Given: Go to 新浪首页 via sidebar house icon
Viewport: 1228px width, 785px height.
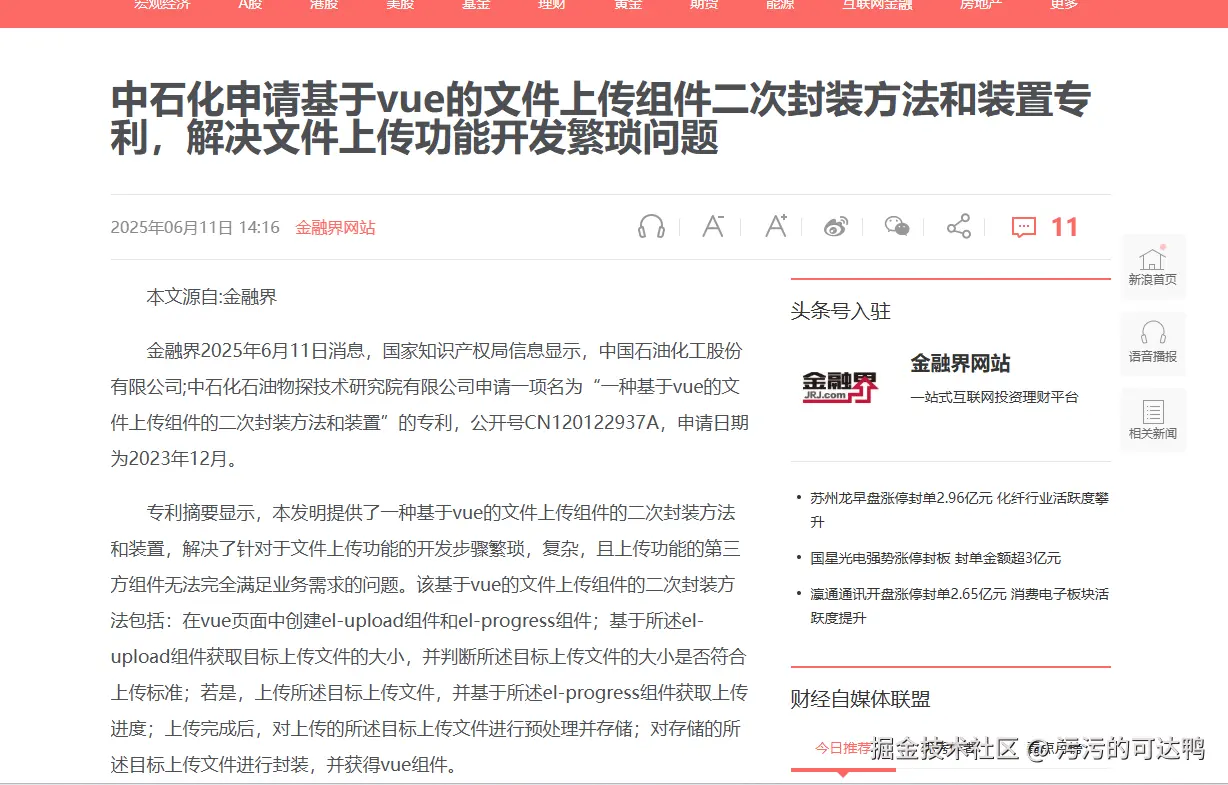Looking at the screenshot, I should 1153,267.
